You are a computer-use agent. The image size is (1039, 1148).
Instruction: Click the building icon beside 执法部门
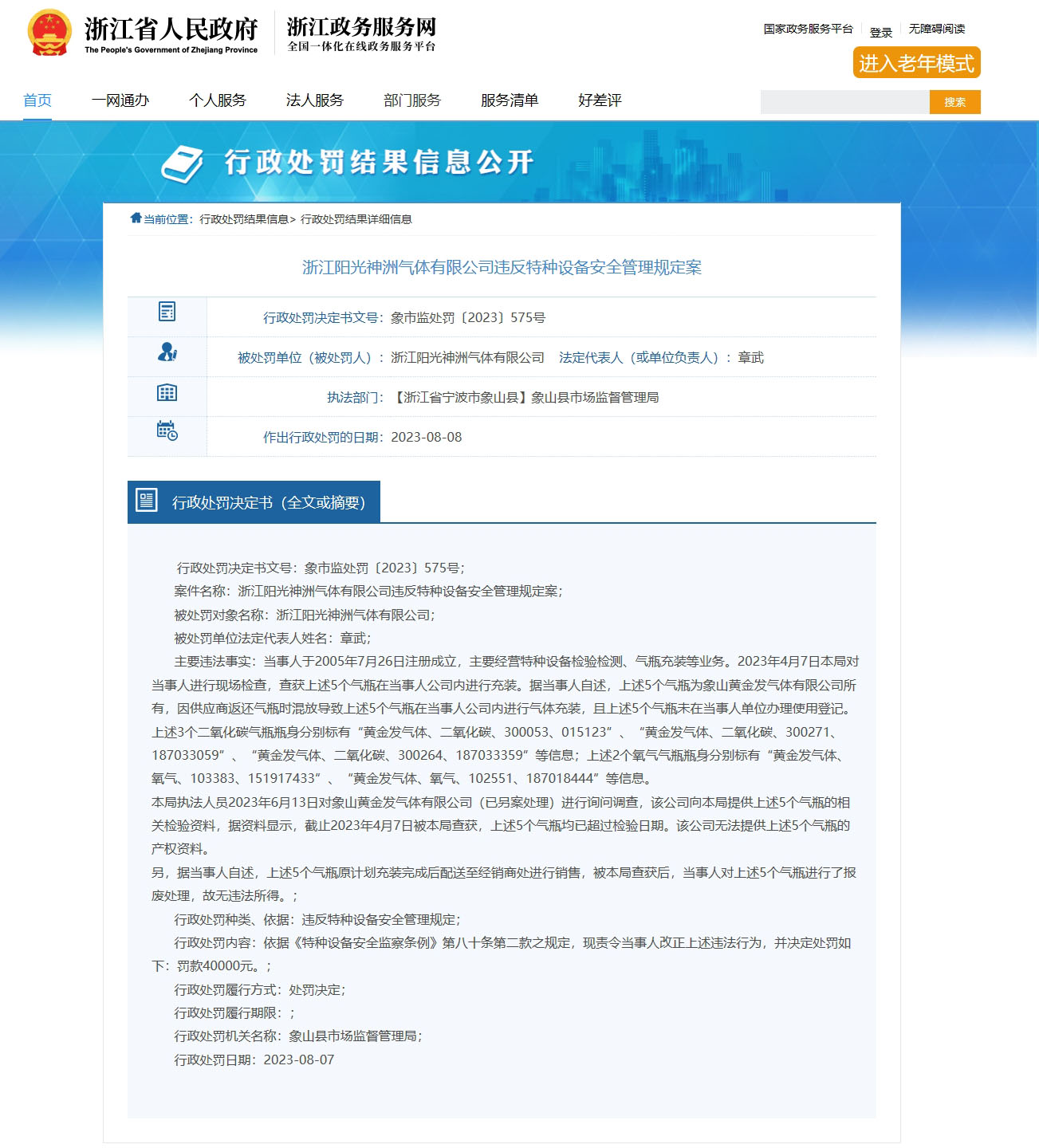coord(167,392)
